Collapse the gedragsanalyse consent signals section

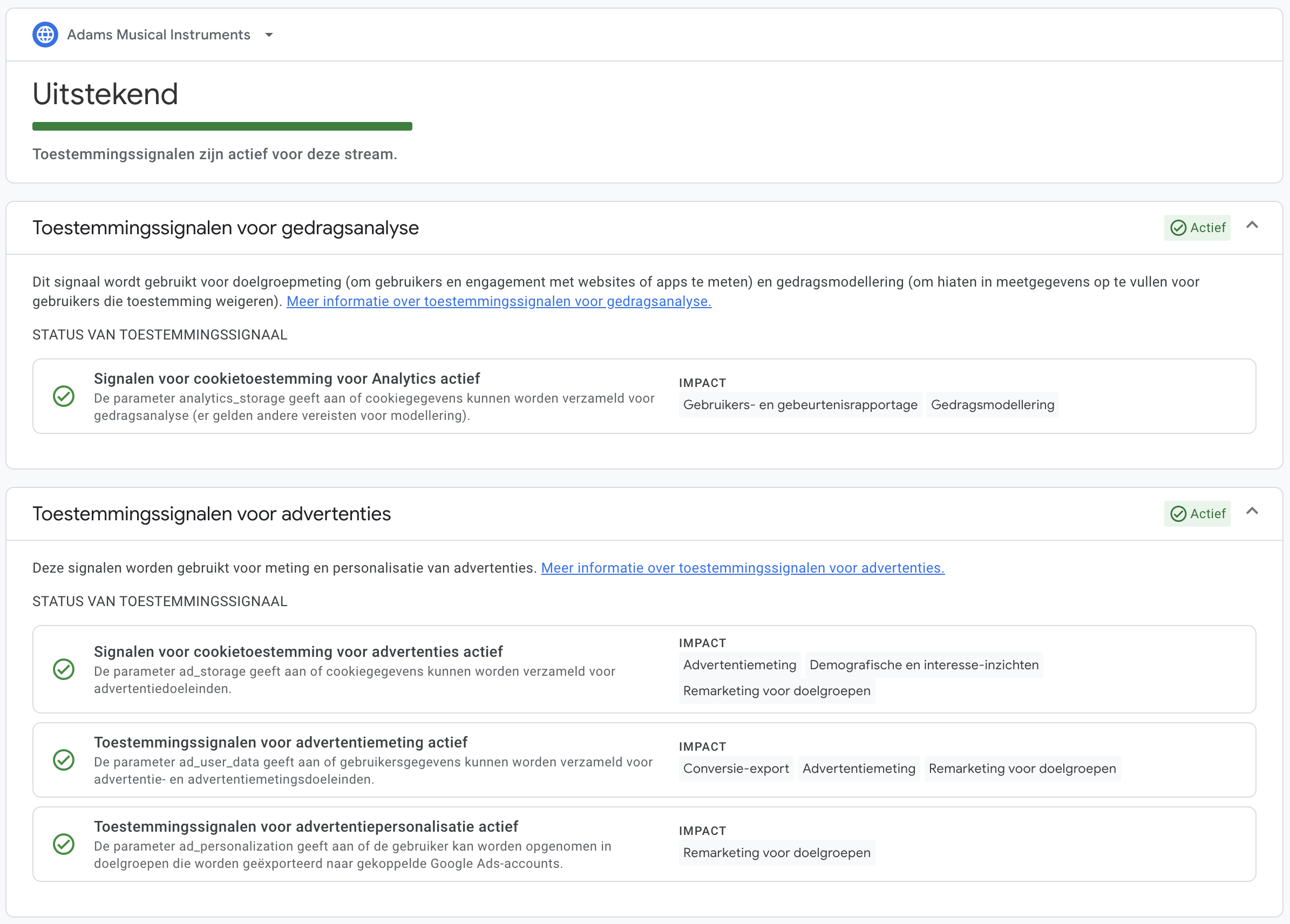(1251, 226)
